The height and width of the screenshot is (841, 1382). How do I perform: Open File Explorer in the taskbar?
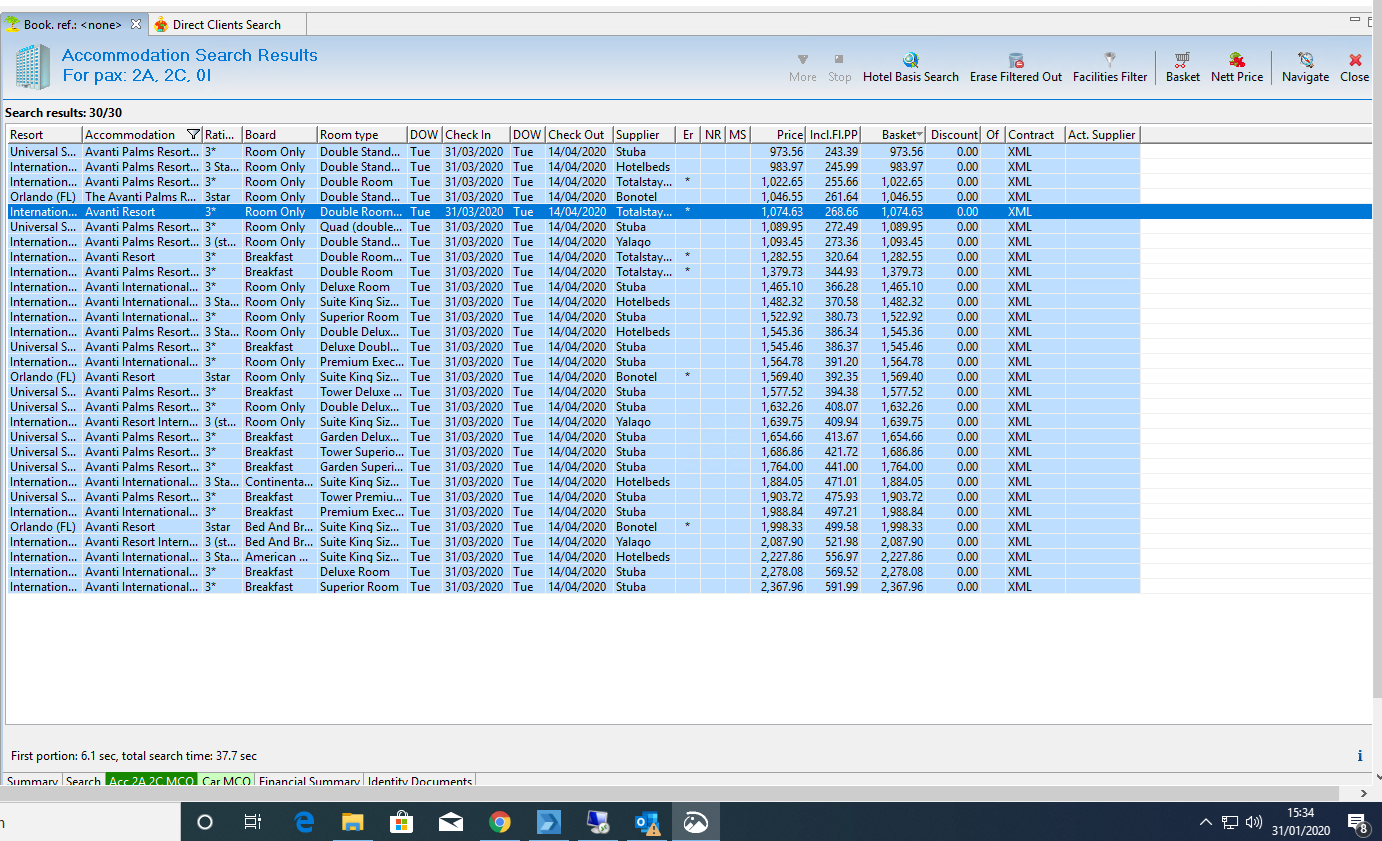pos(352,822)
